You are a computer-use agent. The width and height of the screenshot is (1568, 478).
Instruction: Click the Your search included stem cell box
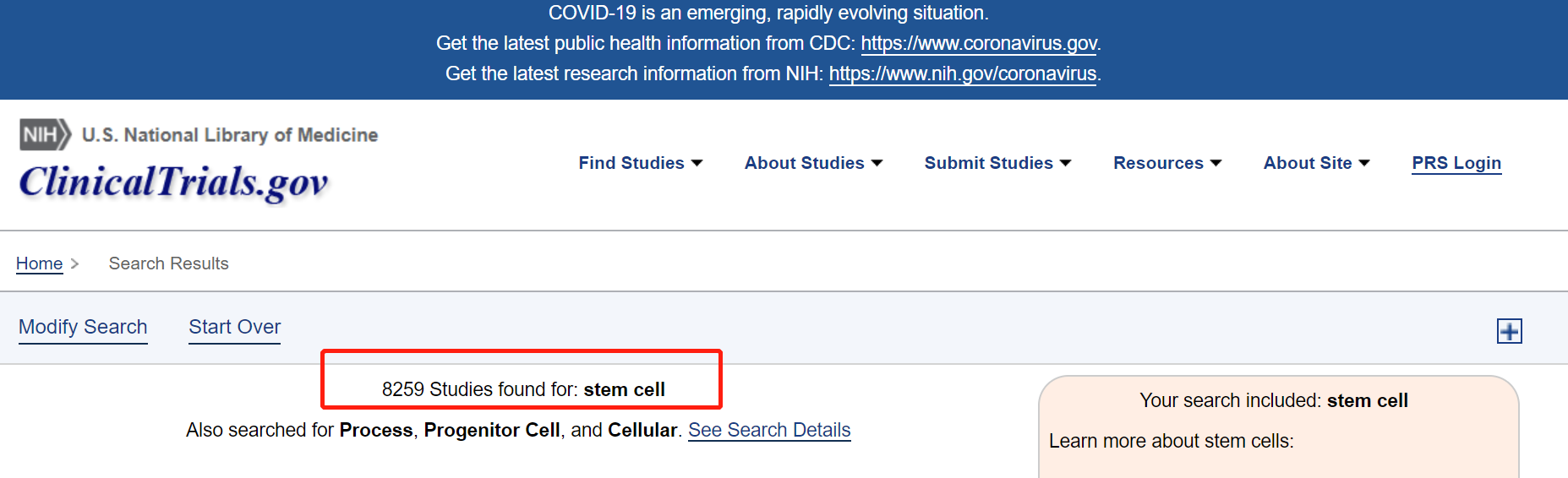click(1278, 426)
